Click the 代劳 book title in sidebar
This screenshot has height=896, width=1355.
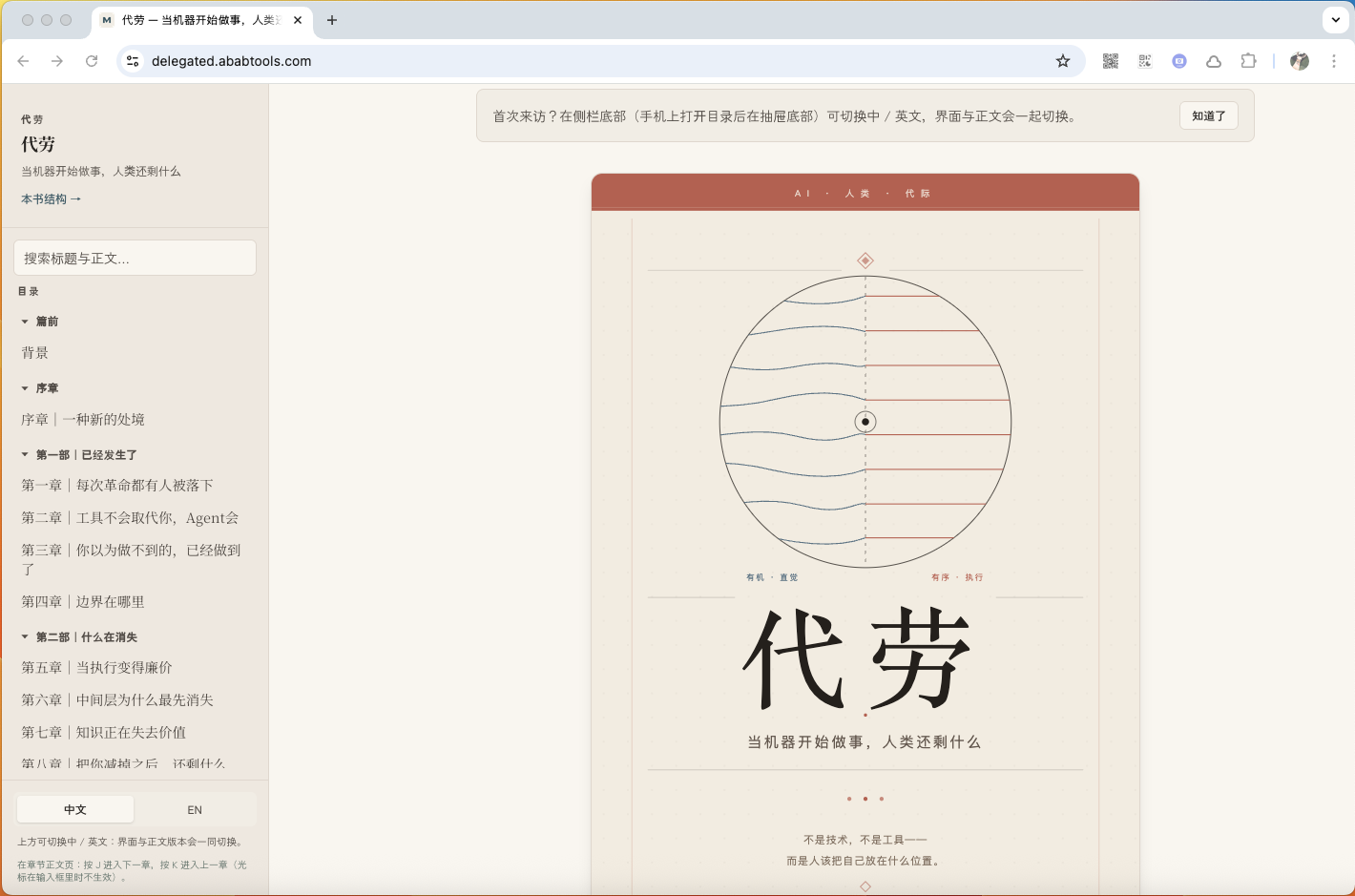[38, 144]
